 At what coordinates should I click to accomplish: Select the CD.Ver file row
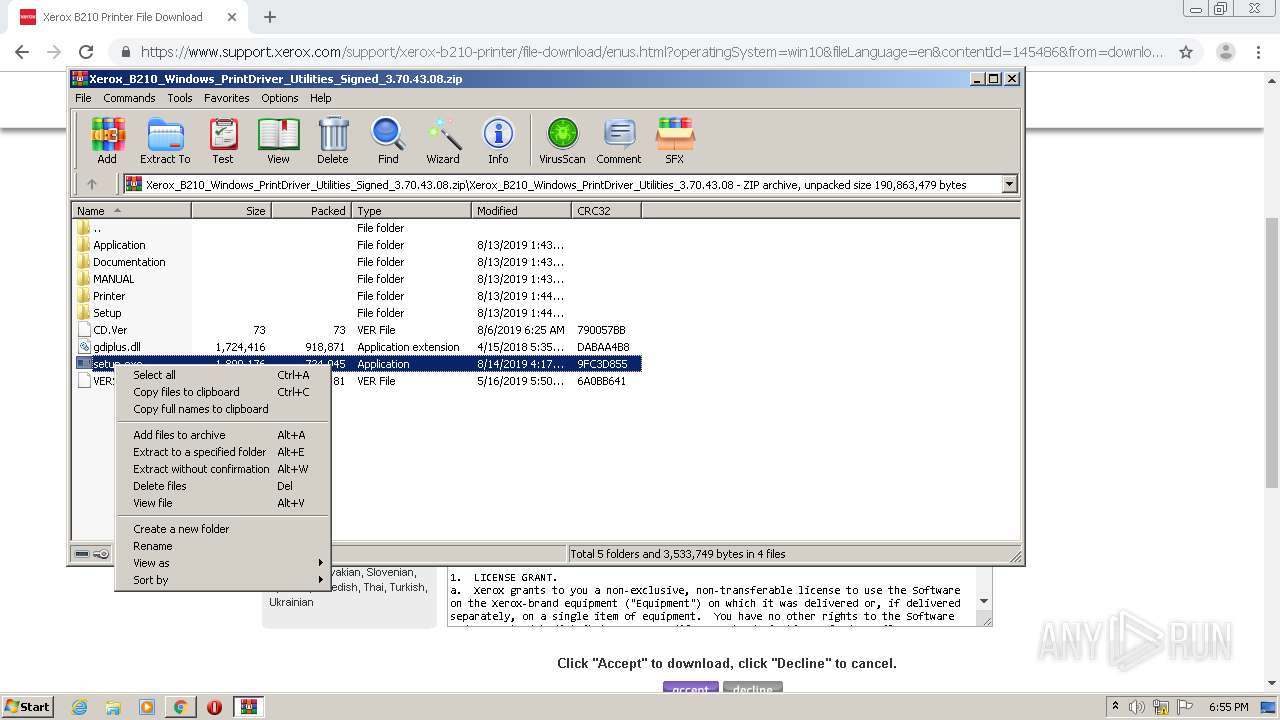point(358,330)
